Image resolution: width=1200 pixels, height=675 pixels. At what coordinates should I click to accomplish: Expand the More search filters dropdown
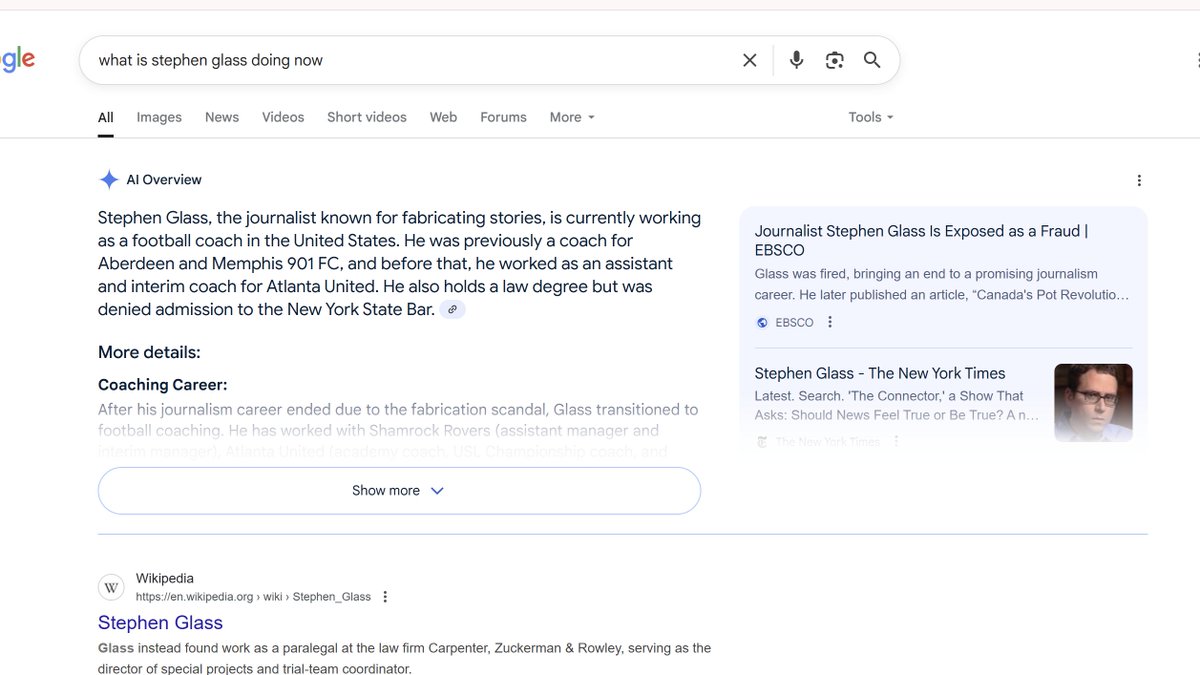(x=572, y=117)
